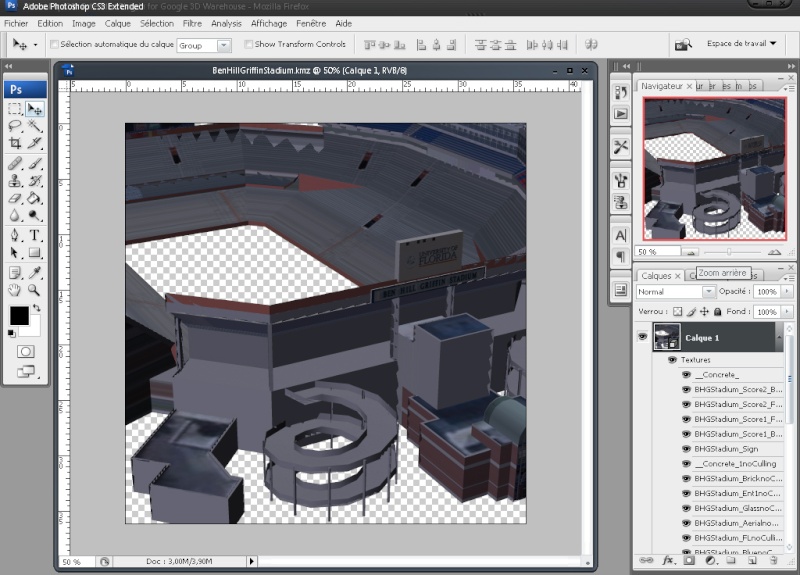This screenshot has height=575, width=800.
Task: Open the Navigateur panel options menu
Action: (789, 88)
